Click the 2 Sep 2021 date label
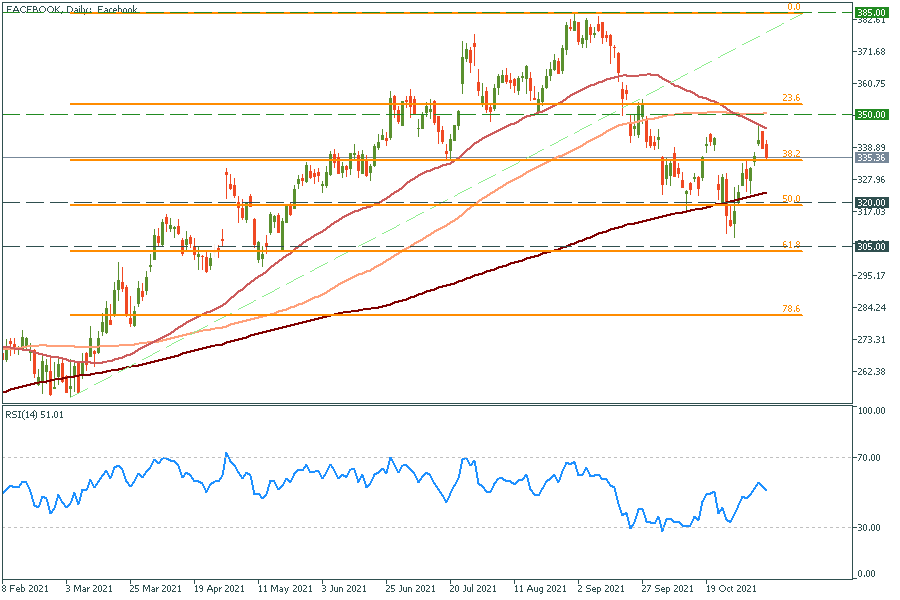900x600 pixels. pyautogui.click(x=602, y=590)
